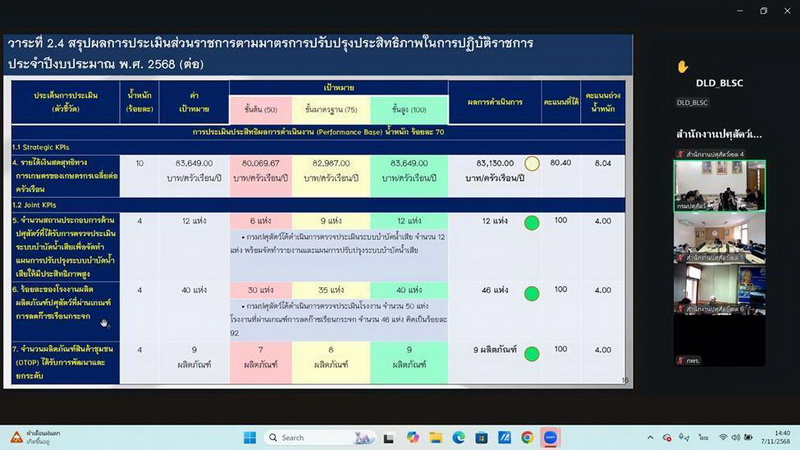Click the raised hand icon above DLD_BLSC
800x450 pixels.
point(683,67)
